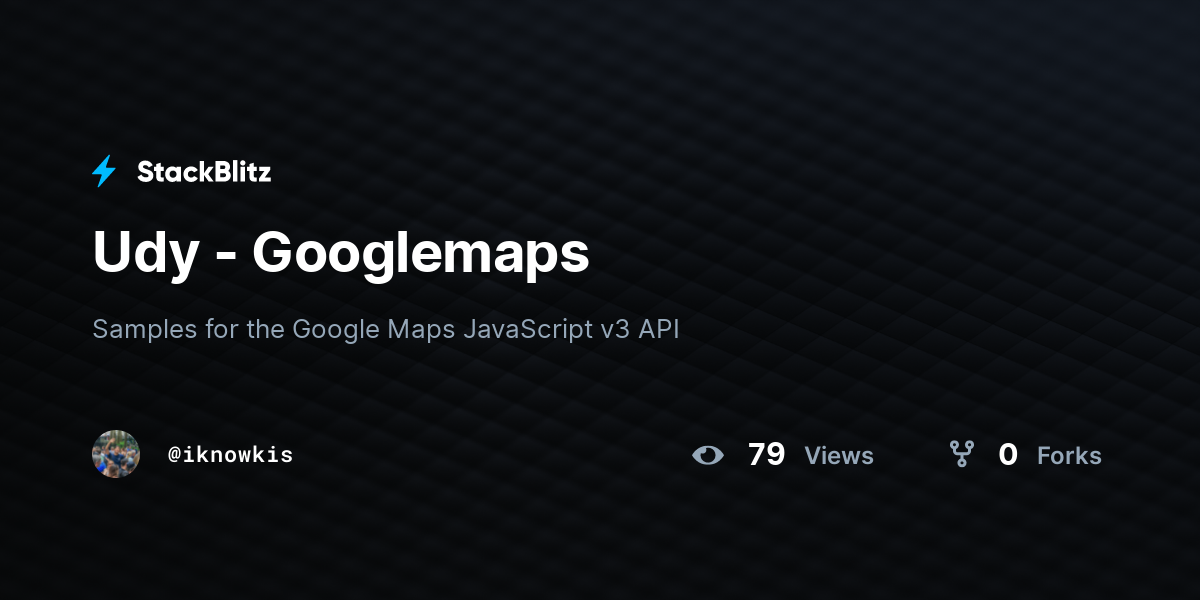Click the StackBlitz brand name text

pyautogui.click(x=204, y=172)
